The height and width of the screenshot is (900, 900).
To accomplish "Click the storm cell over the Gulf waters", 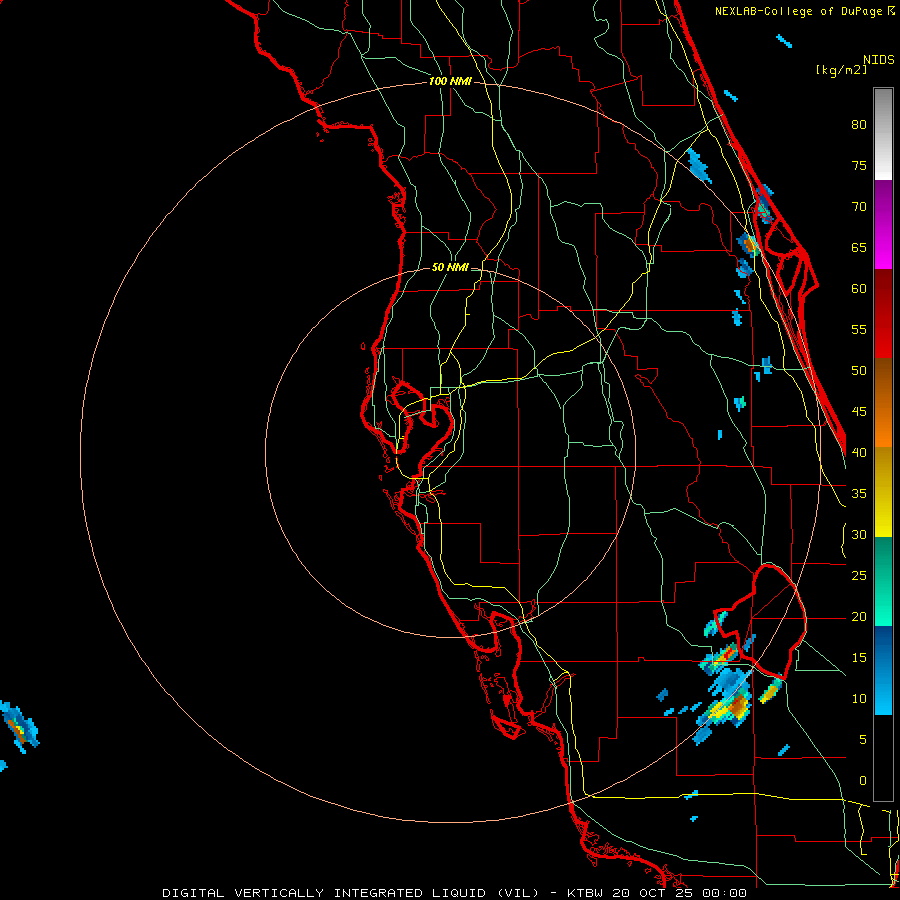I will click(19, 727).
